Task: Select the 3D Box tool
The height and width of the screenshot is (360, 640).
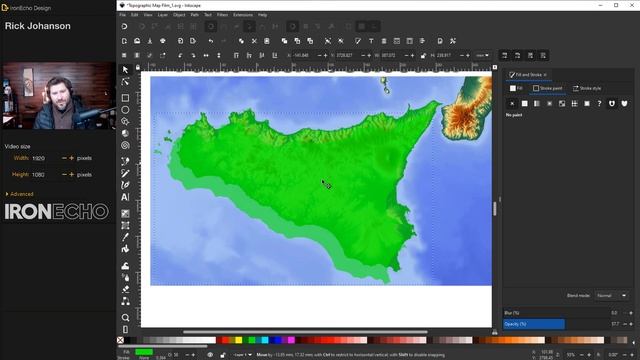Action: [x=125, y=133]
